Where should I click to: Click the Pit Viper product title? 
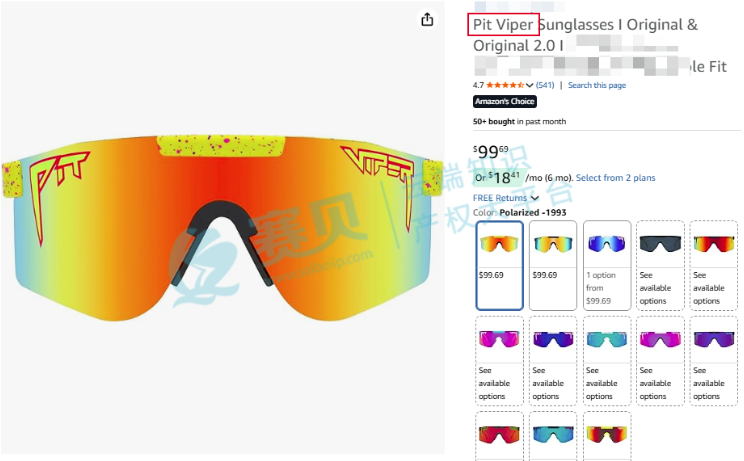[x=503, y=25]
